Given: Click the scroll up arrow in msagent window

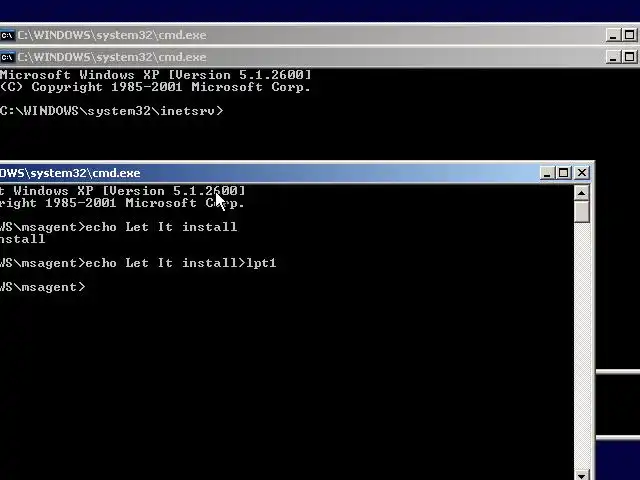Looking at the screenshot, I should 582,193.
